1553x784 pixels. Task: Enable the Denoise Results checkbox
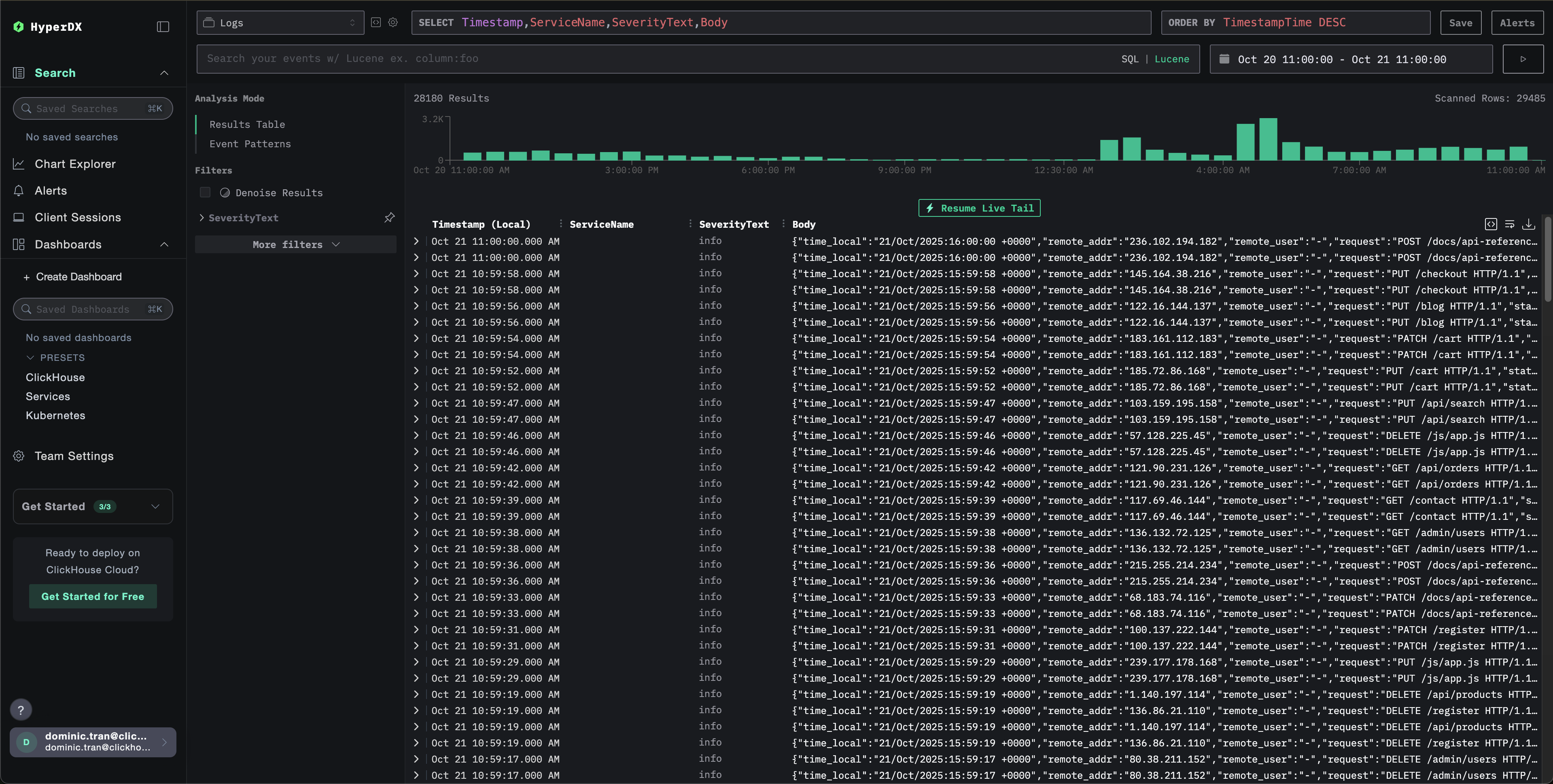click(205, 192)
